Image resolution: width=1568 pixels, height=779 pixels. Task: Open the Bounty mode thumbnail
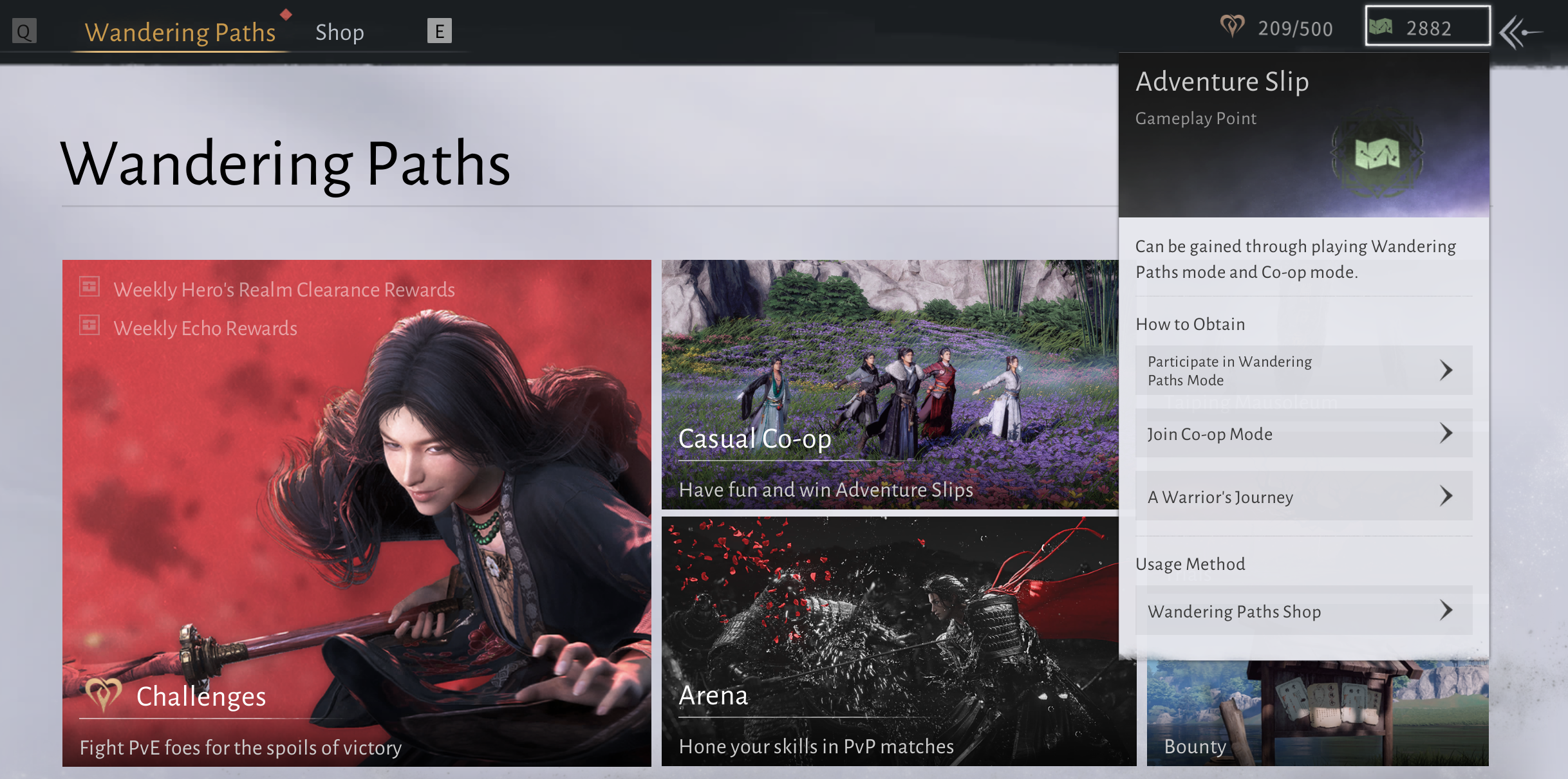[1316, 713]
